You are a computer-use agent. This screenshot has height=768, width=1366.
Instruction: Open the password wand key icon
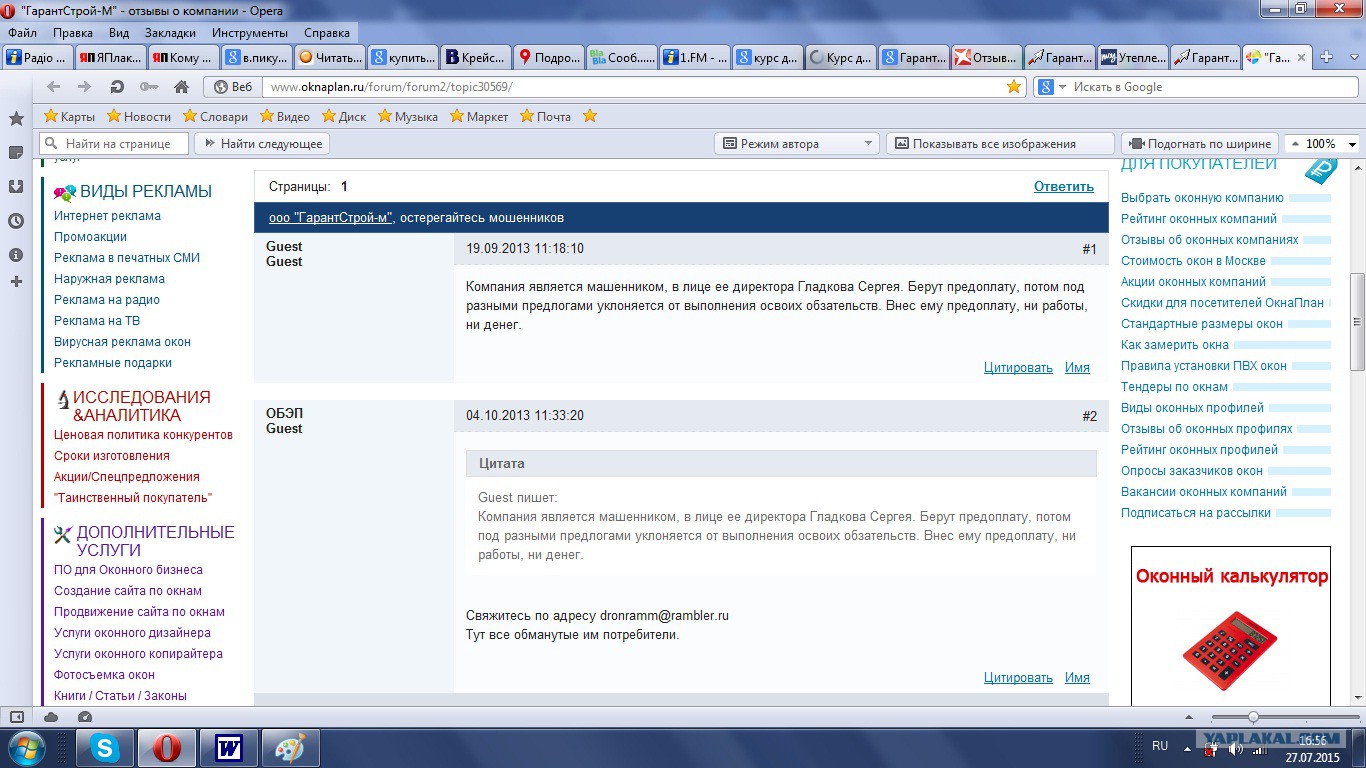pyautogui.click(x=149, y=87)
